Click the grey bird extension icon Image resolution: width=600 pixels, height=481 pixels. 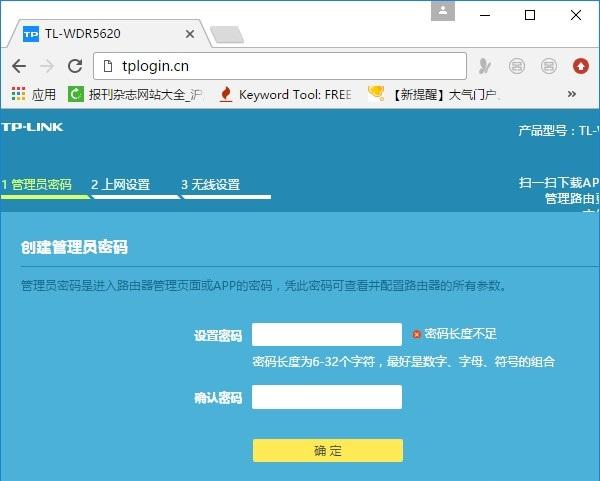pyautogui.click(x=485, y=66)
